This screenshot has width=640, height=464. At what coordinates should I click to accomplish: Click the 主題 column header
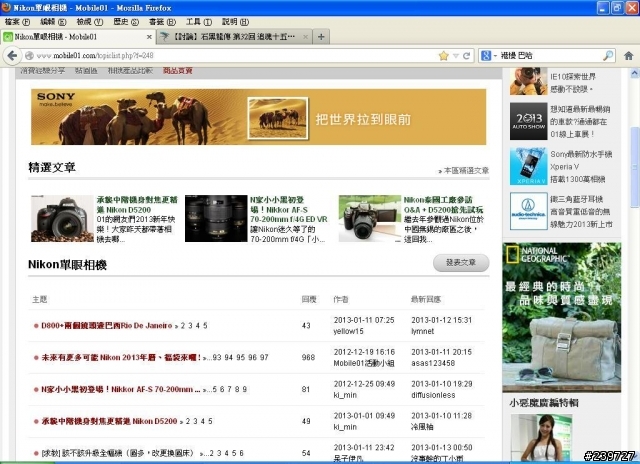coord(40,299)
